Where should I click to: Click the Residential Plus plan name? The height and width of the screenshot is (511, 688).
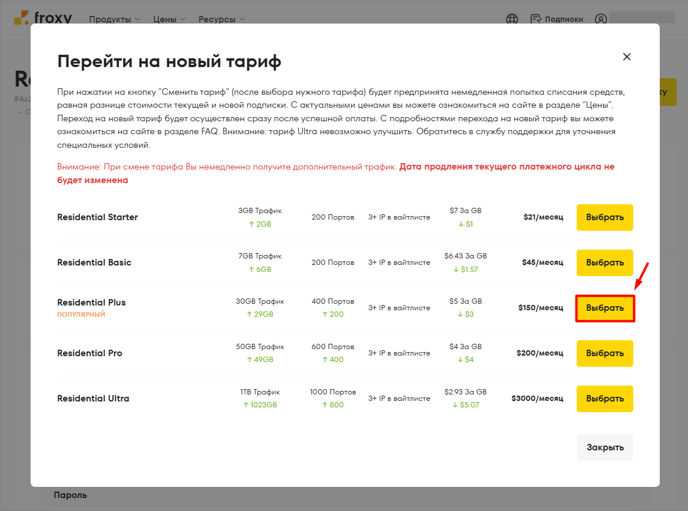click(x=91, y=302)
